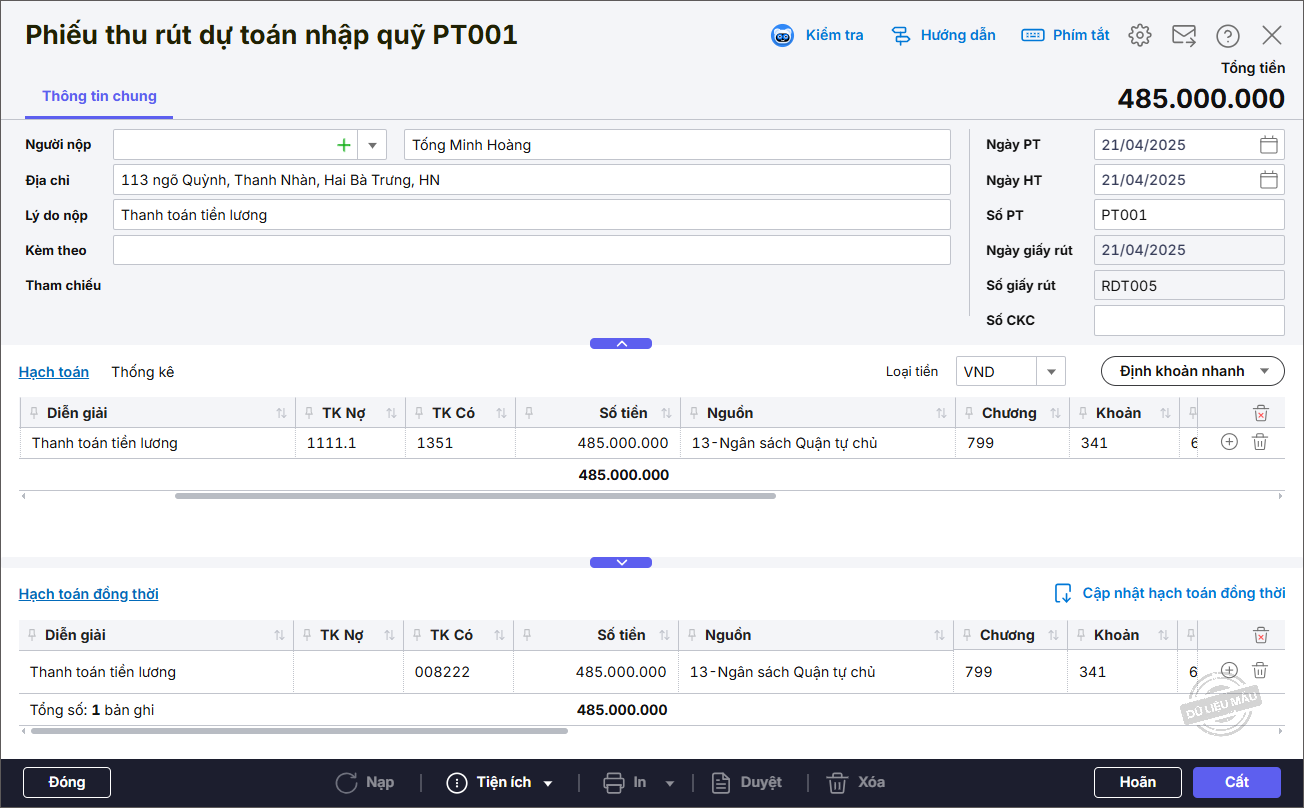The width and height of the screenshot is (1304, 808).
Task: Click the Đóng button
Action: 67,782
